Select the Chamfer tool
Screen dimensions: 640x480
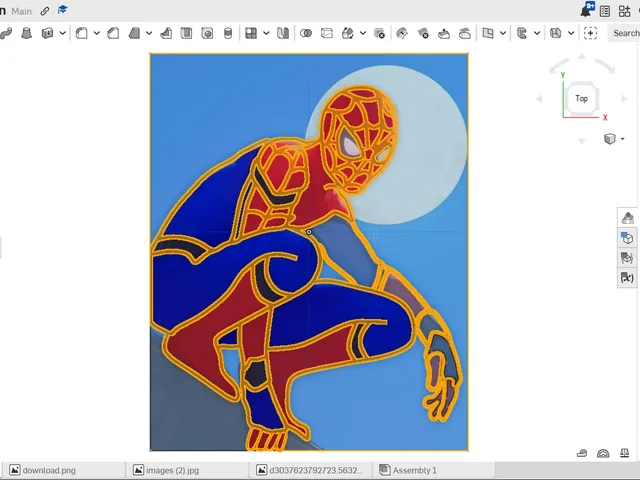[x=113, y=33]
